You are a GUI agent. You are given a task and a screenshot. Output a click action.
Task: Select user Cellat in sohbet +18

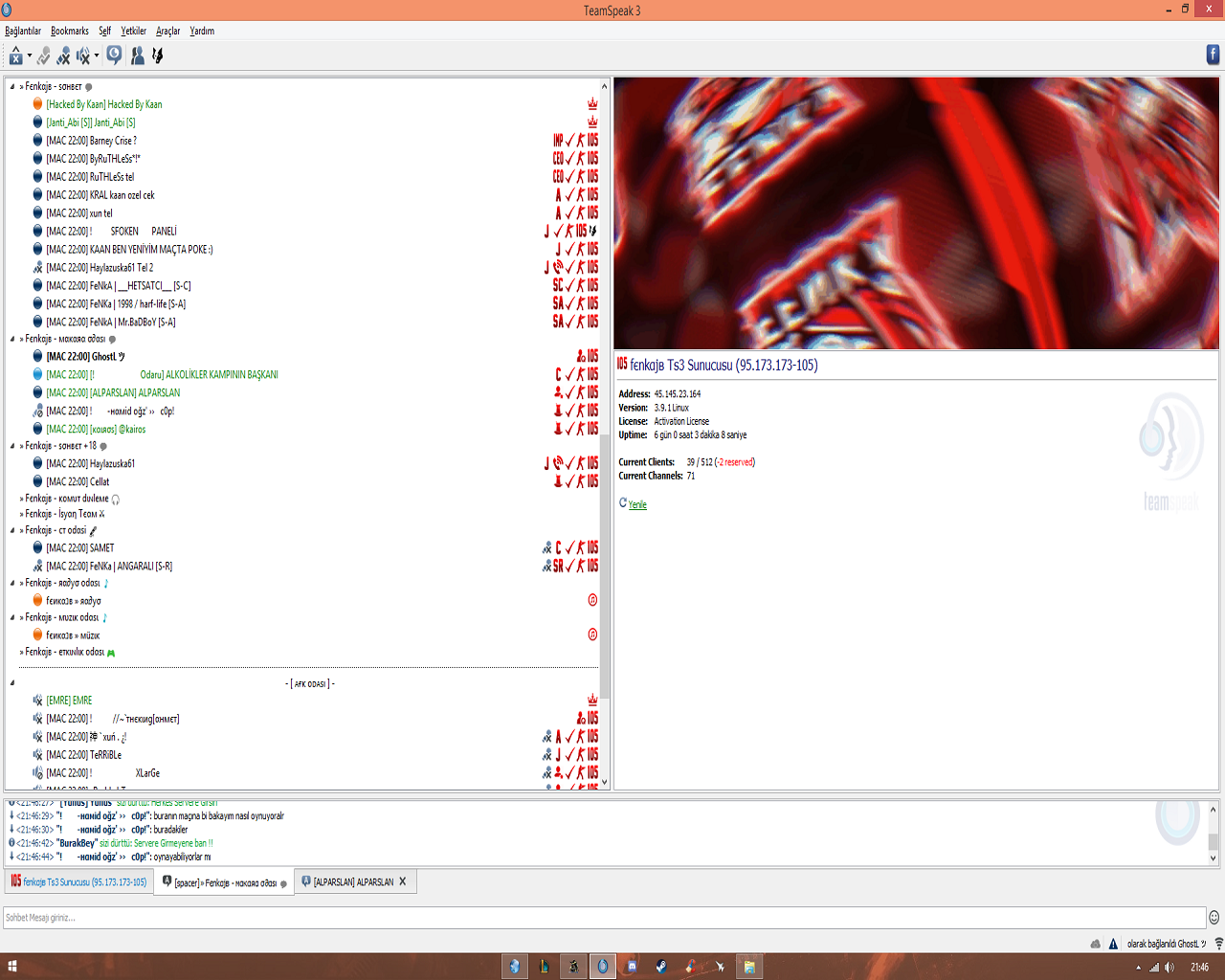(78, 482)
